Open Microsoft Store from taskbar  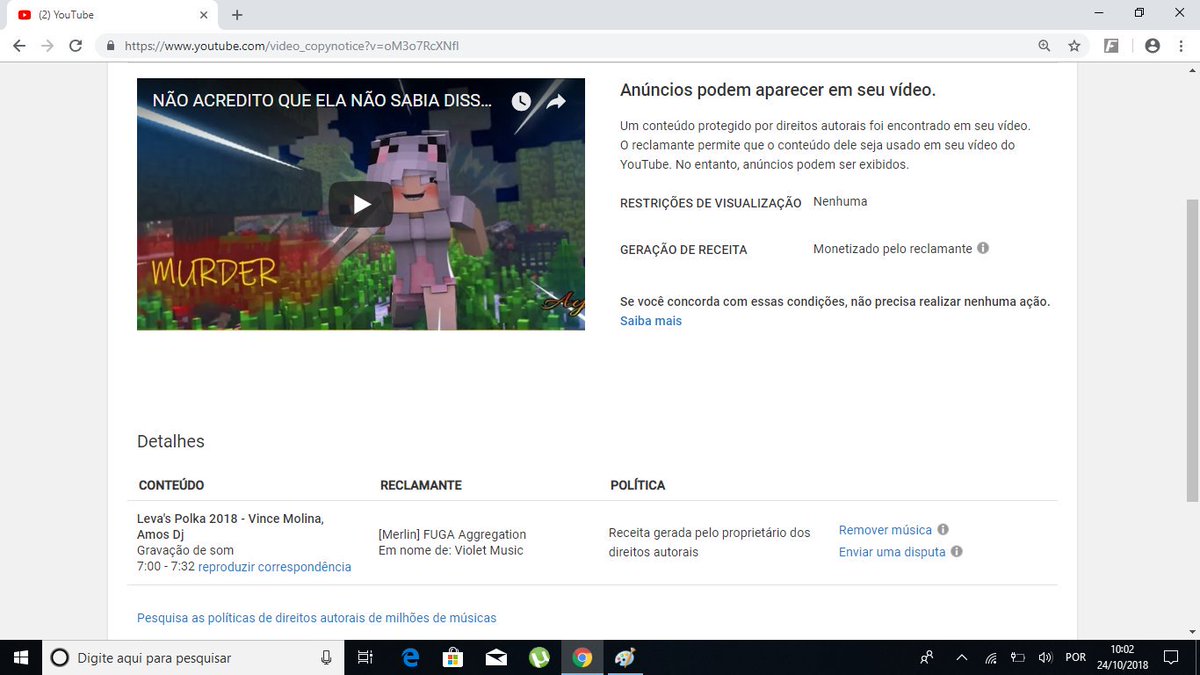click(452, 657)
